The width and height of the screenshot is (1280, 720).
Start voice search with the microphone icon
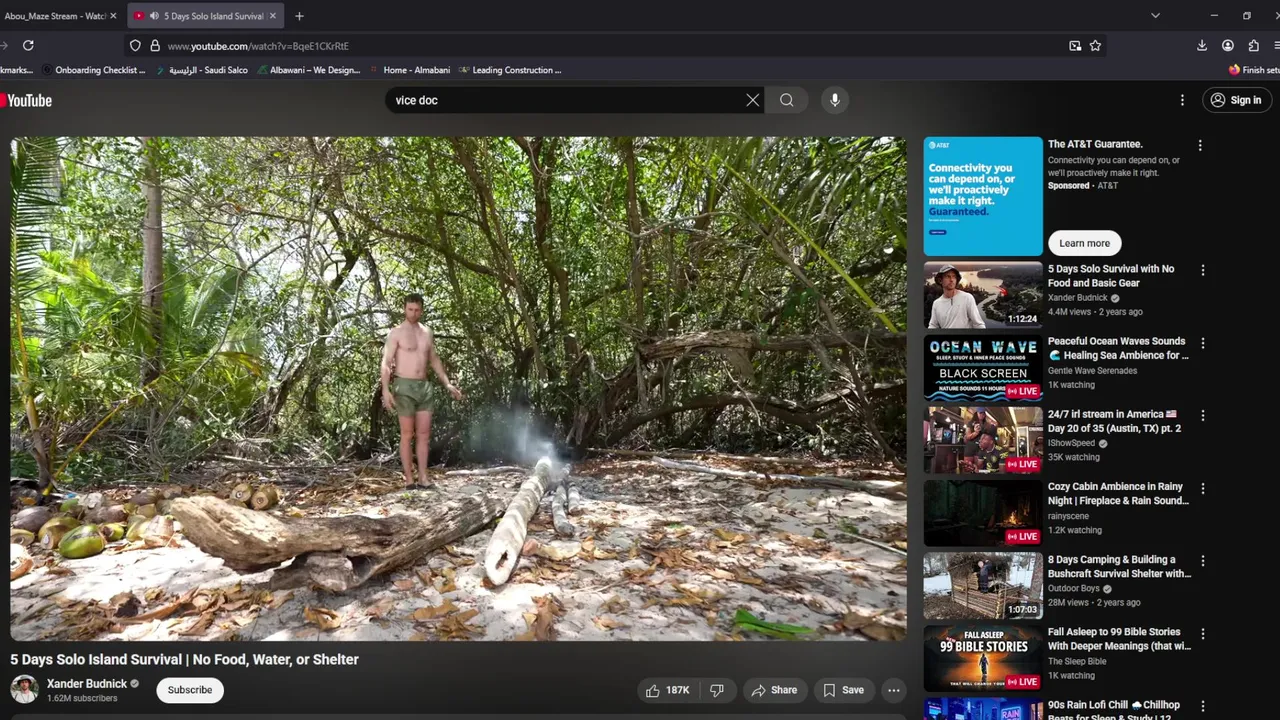coord(835,100)
